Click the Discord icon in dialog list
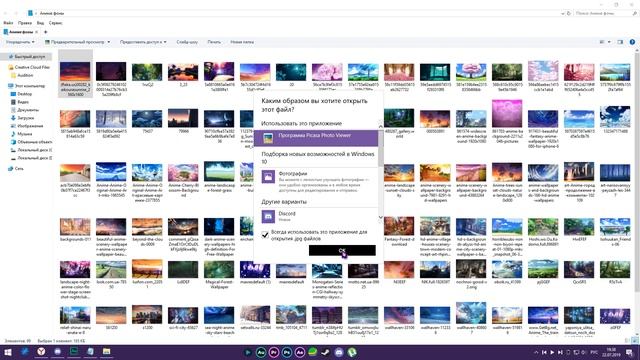Screen dimensions: 640x360 [x=268, y=216]
